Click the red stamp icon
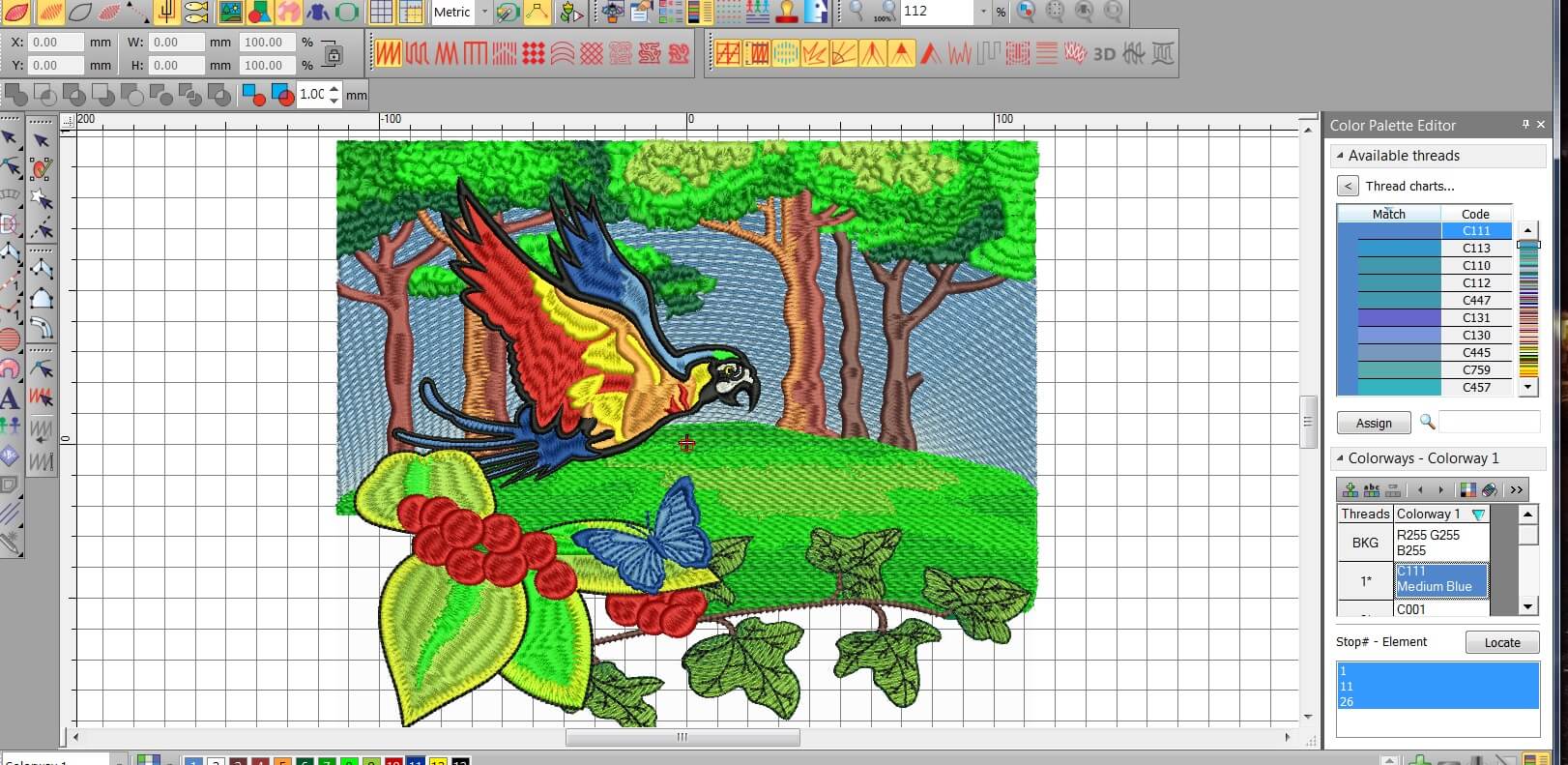 788,12
